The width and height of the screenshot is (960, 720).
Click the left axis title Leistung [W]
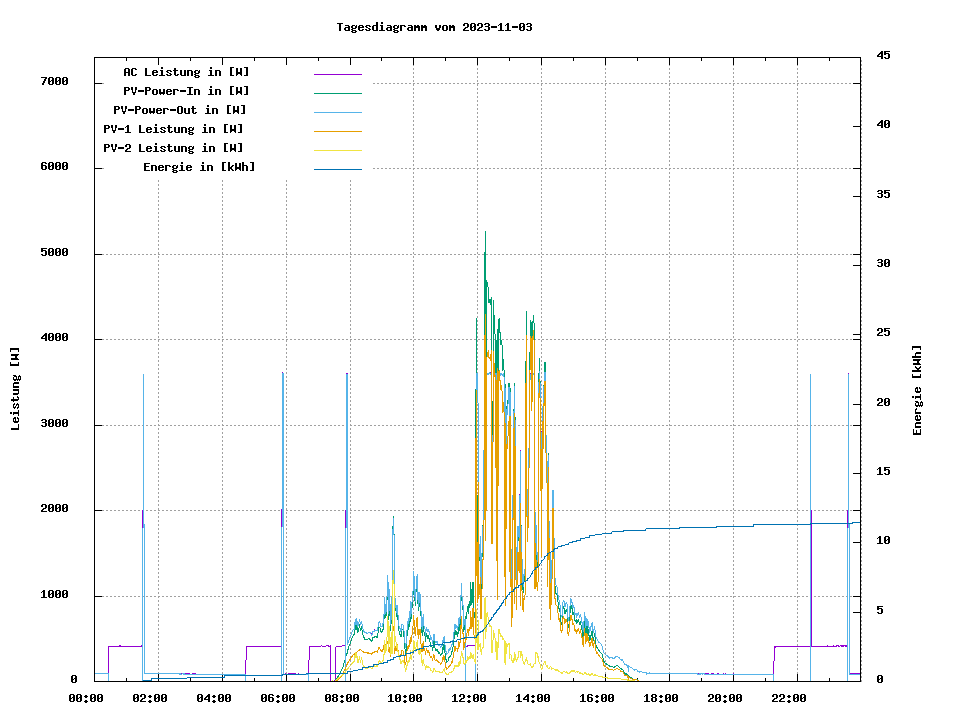(15, 388)
